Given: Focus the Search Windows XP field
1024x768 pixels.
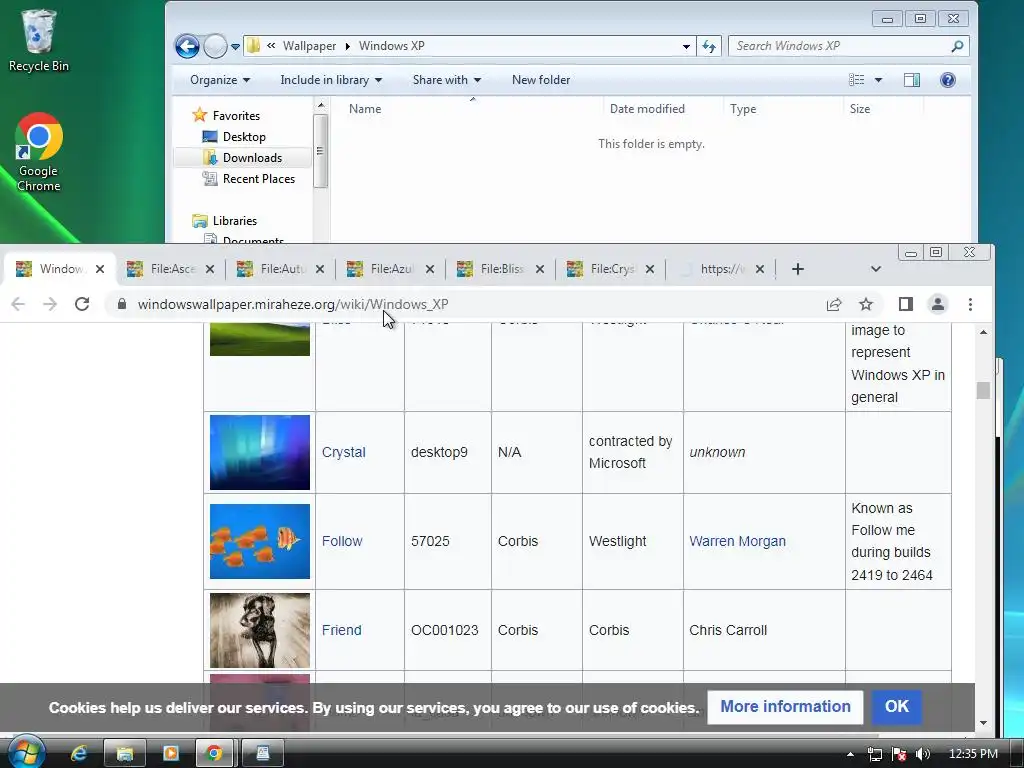Looking at the screenshot, I should click(x=839, y=46).
